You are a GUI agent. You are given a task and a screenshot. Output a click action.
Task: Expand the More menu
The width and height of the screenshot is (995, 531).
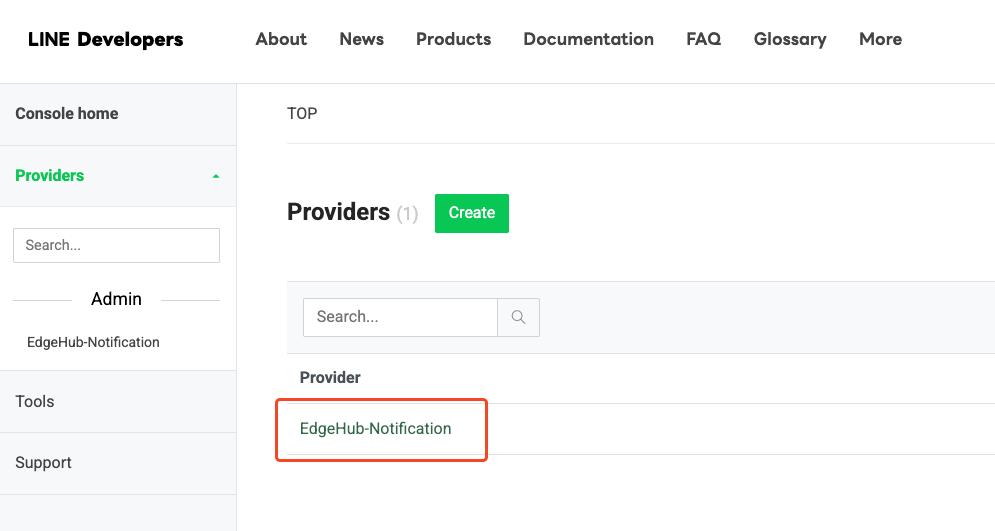click(880, 39)
